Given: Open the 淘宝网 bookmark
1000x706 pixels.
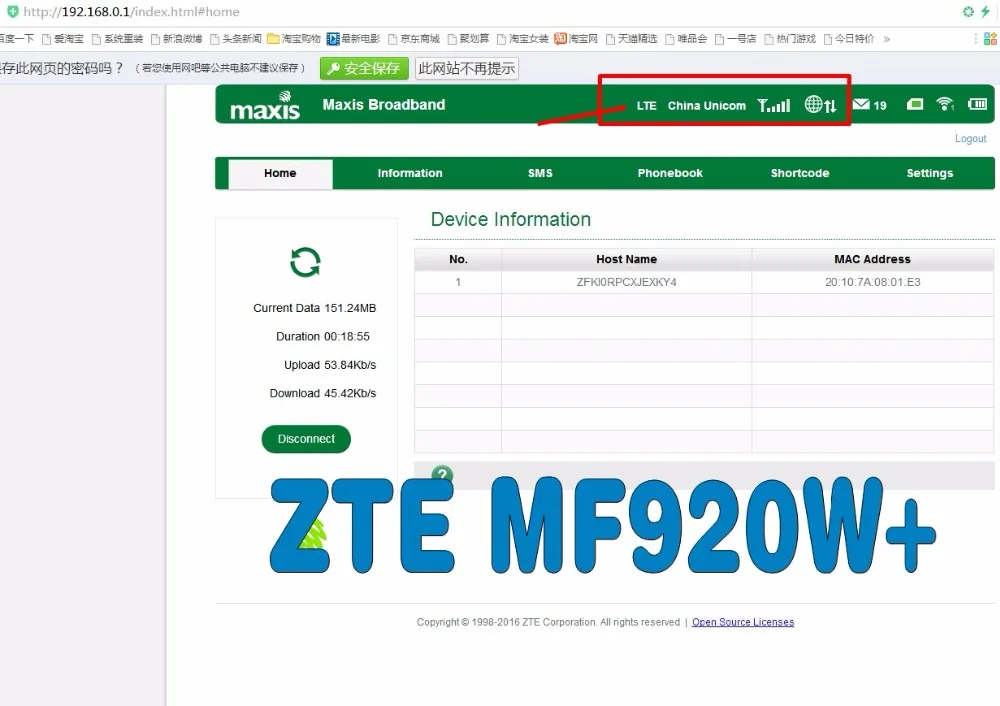Looking at the screenshot, I should (576, 39).
